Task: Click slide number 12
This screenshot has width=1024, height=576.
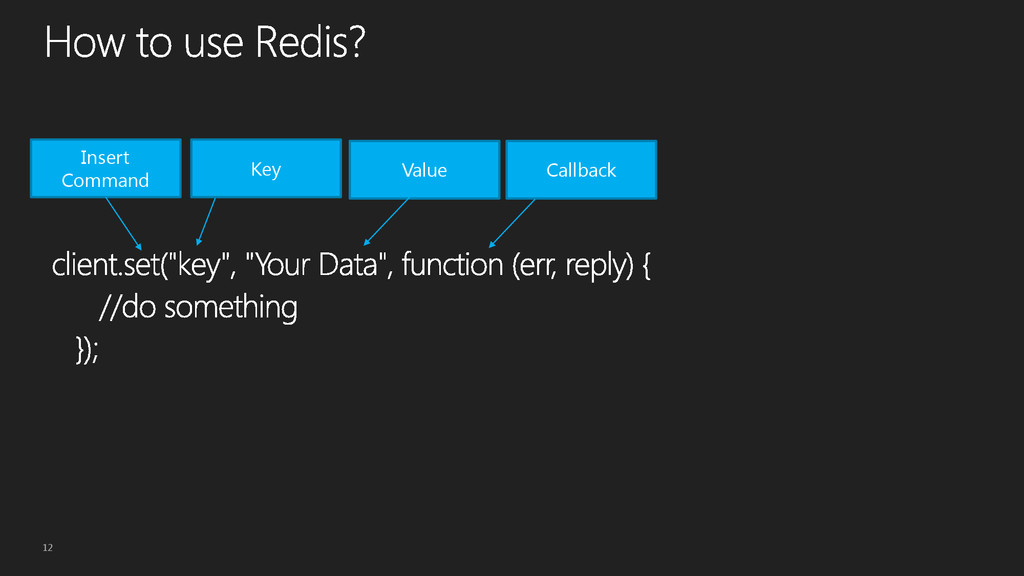Action: [48, 547]
